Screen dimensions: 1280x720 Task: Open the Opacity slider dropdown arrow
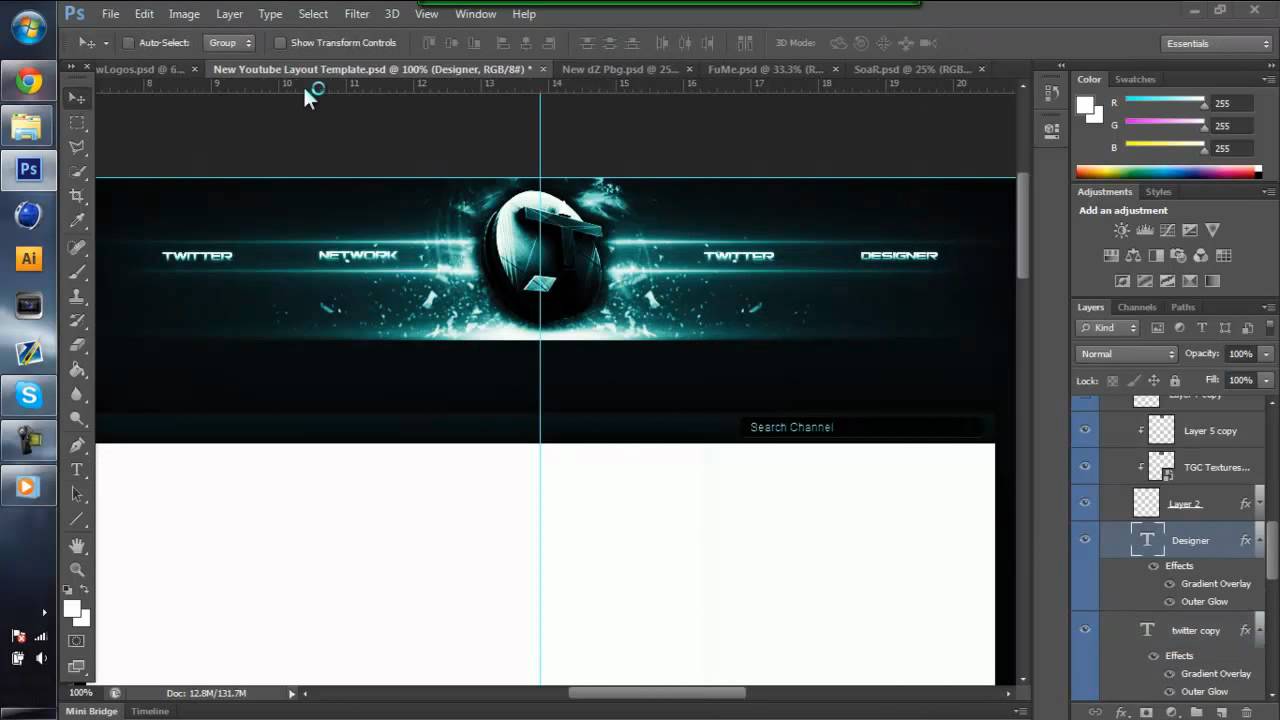click(x=1266, y=354)
